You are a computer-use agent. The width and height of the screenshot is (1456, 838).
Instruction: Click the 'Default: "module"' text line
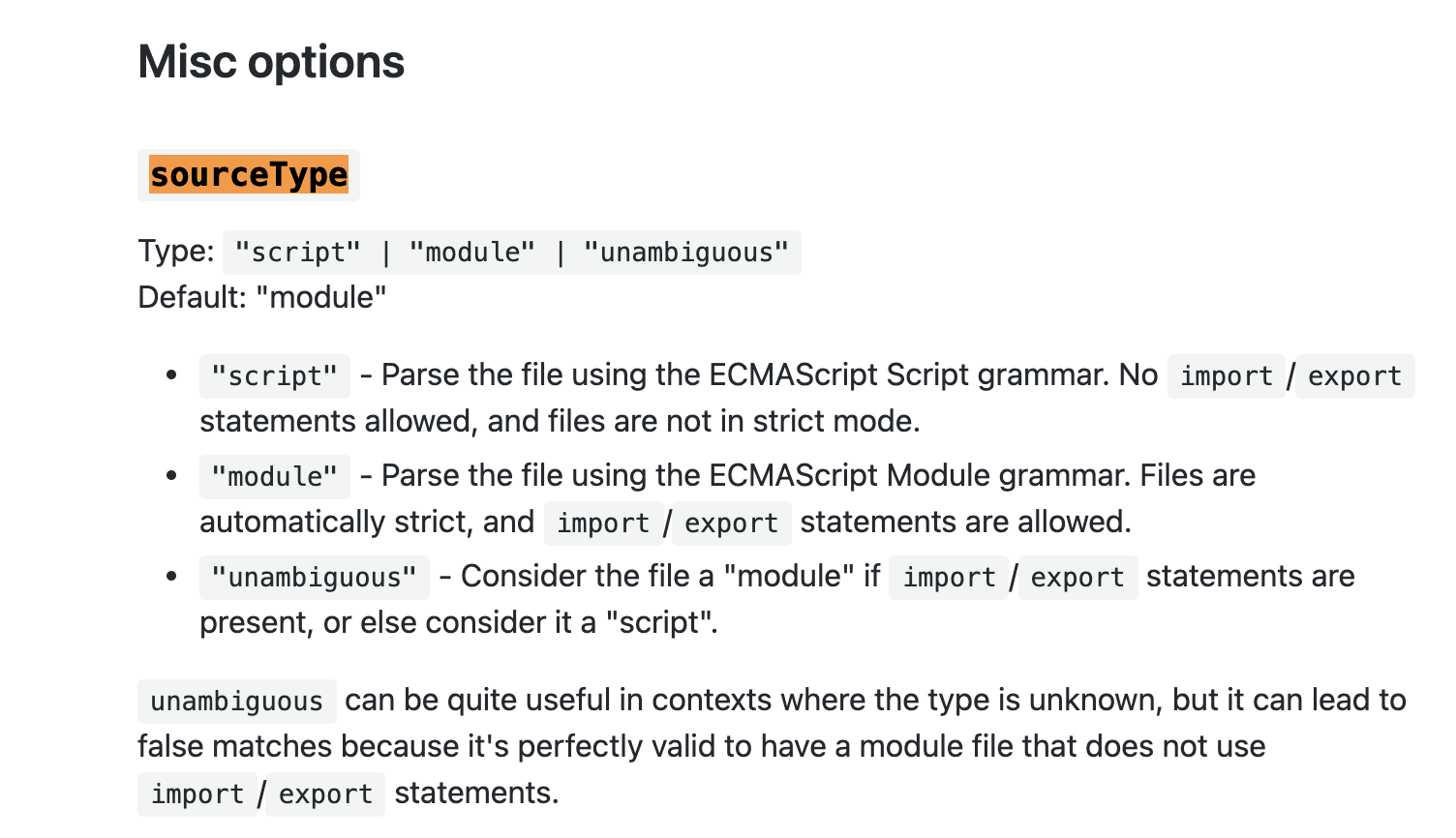click(x=261, y=297)
